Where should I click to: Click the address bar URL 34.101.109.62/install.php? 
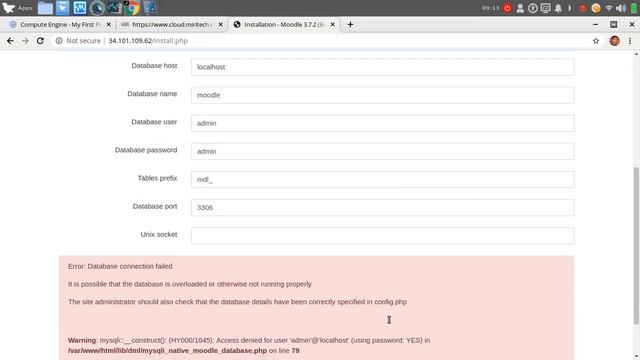pyautogui.click(x=148, y=41)
